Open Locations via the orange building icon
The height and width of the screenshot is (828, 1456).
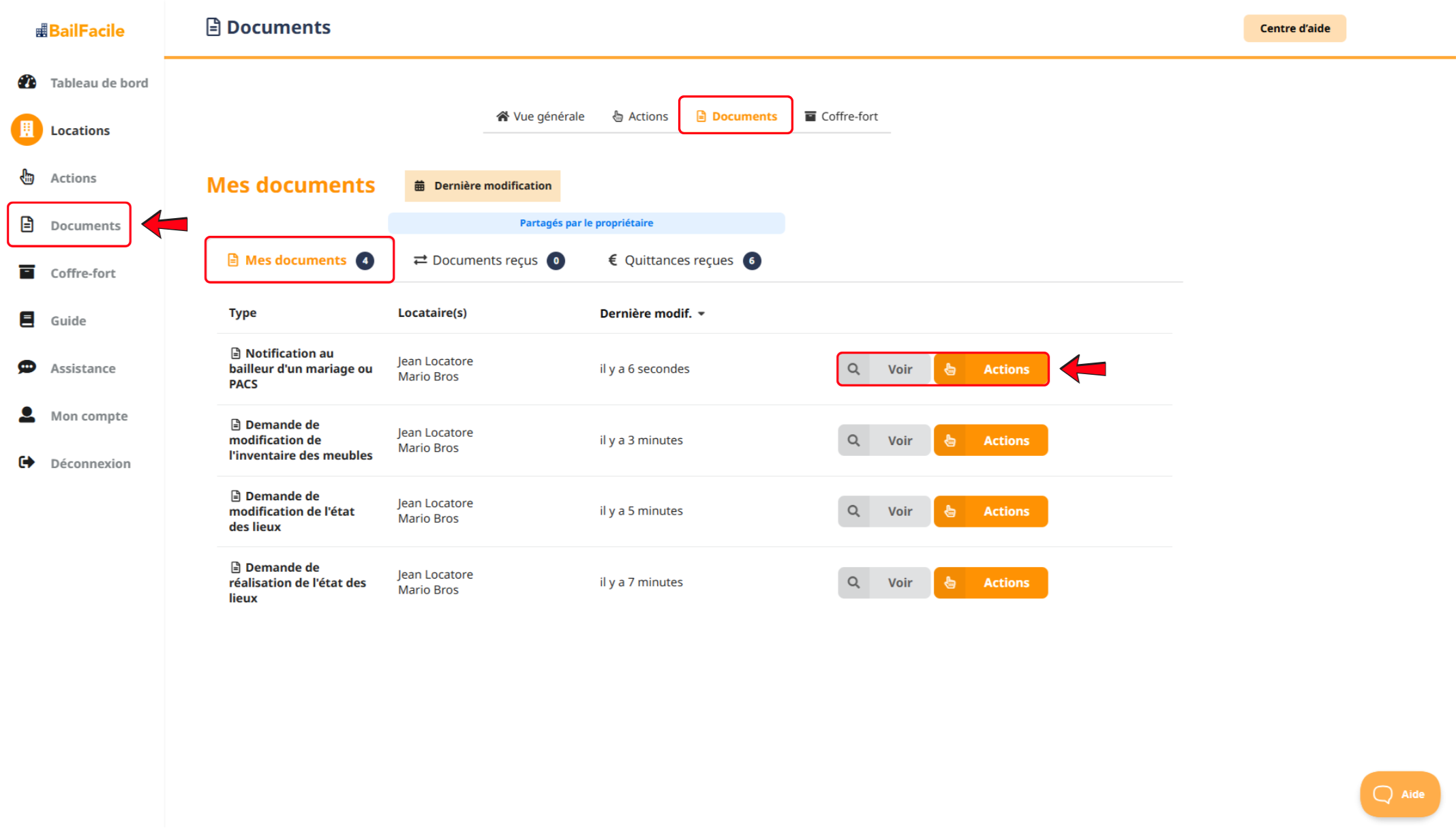click(27, 129)
